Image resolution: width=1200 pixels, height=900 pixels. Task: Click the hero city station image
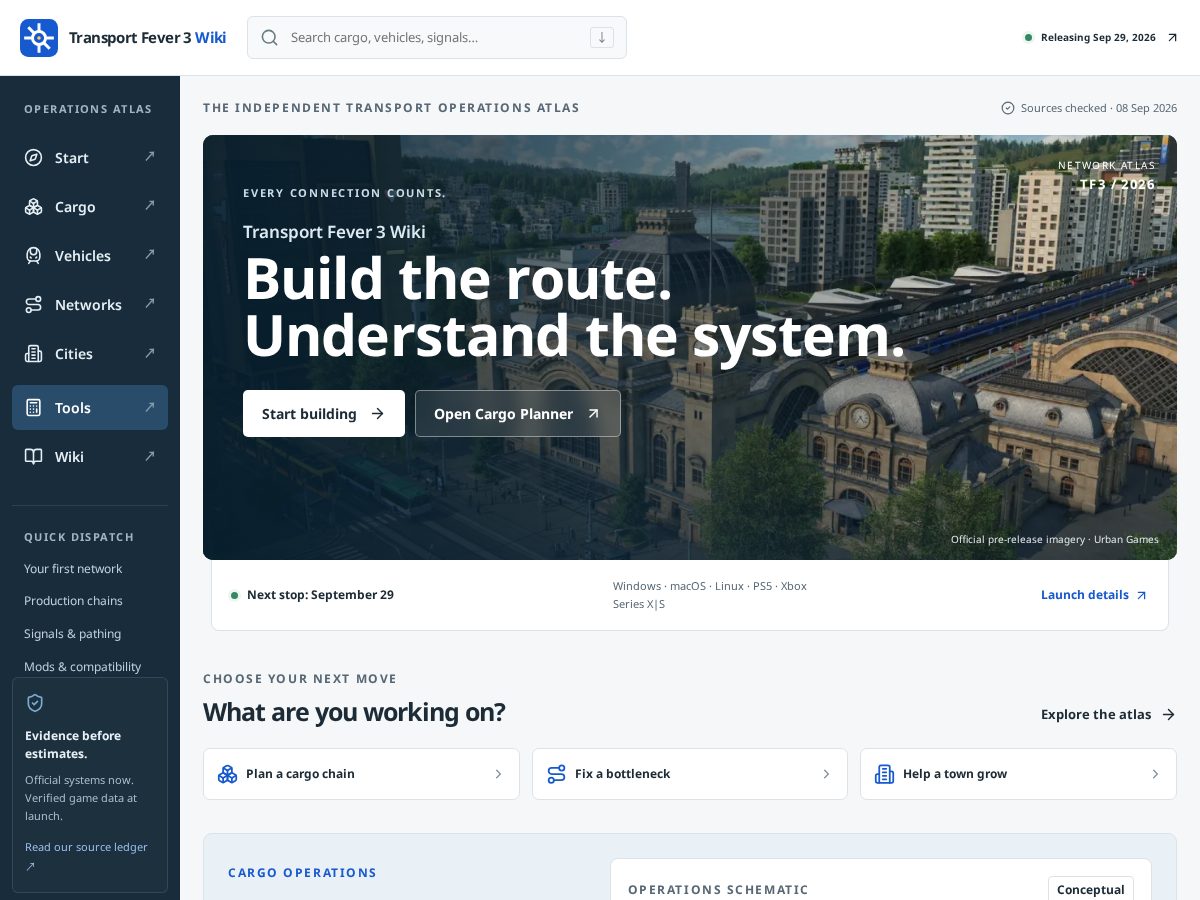[690, 347]
